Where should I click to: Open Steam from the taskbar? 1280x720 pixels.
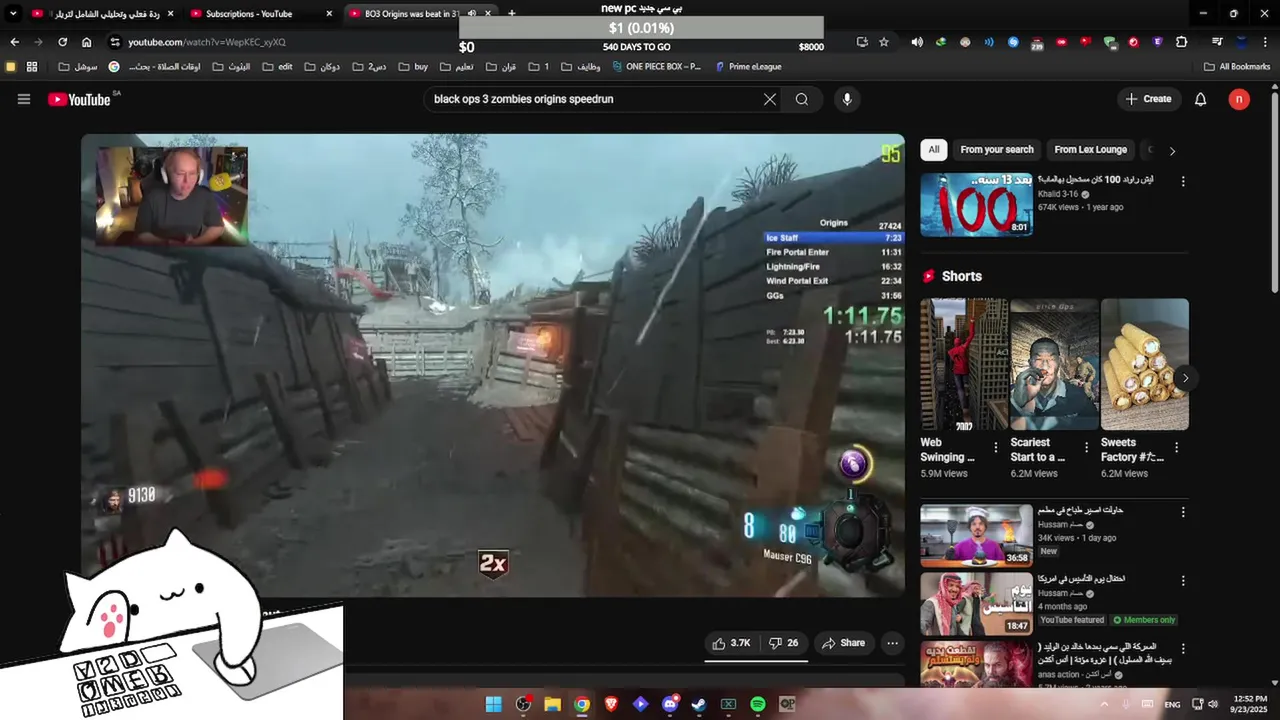699,704
